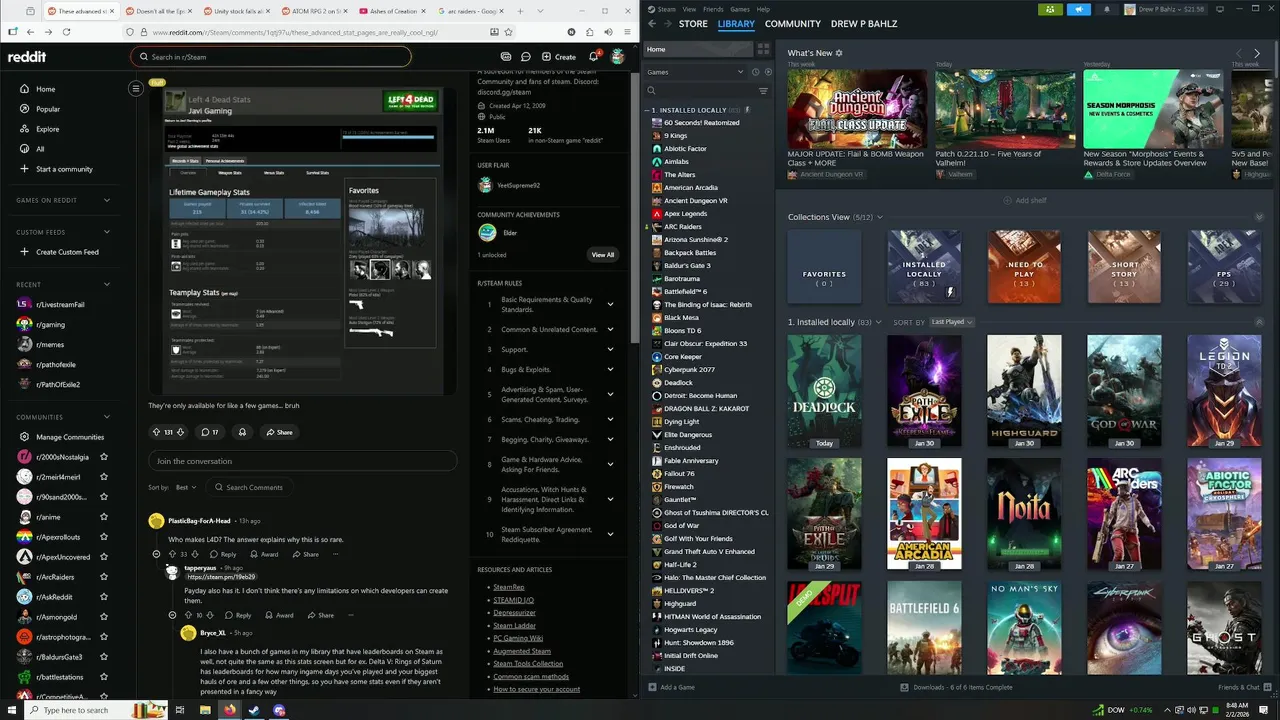Open SteamRep resource link

tap(508, 587)
